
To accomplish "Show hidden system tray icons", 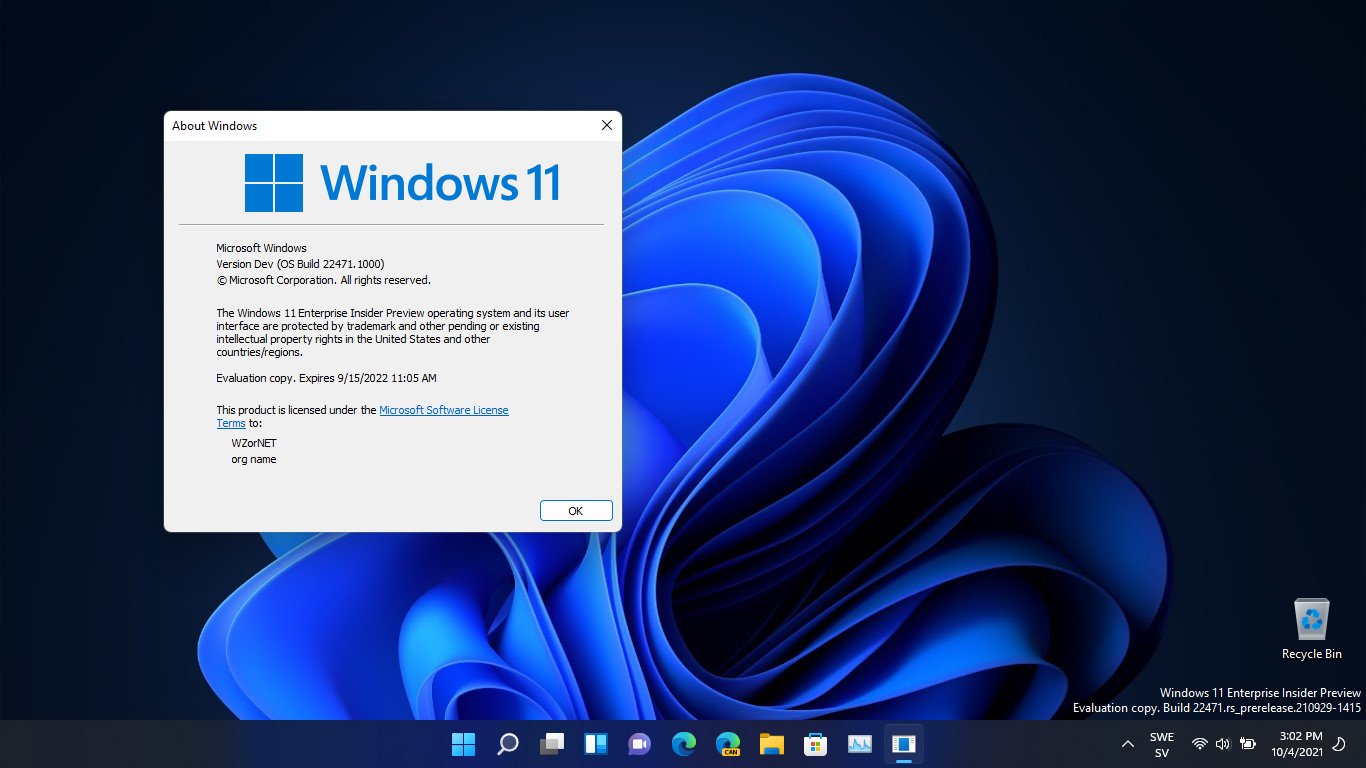I will coord(1128,744).
